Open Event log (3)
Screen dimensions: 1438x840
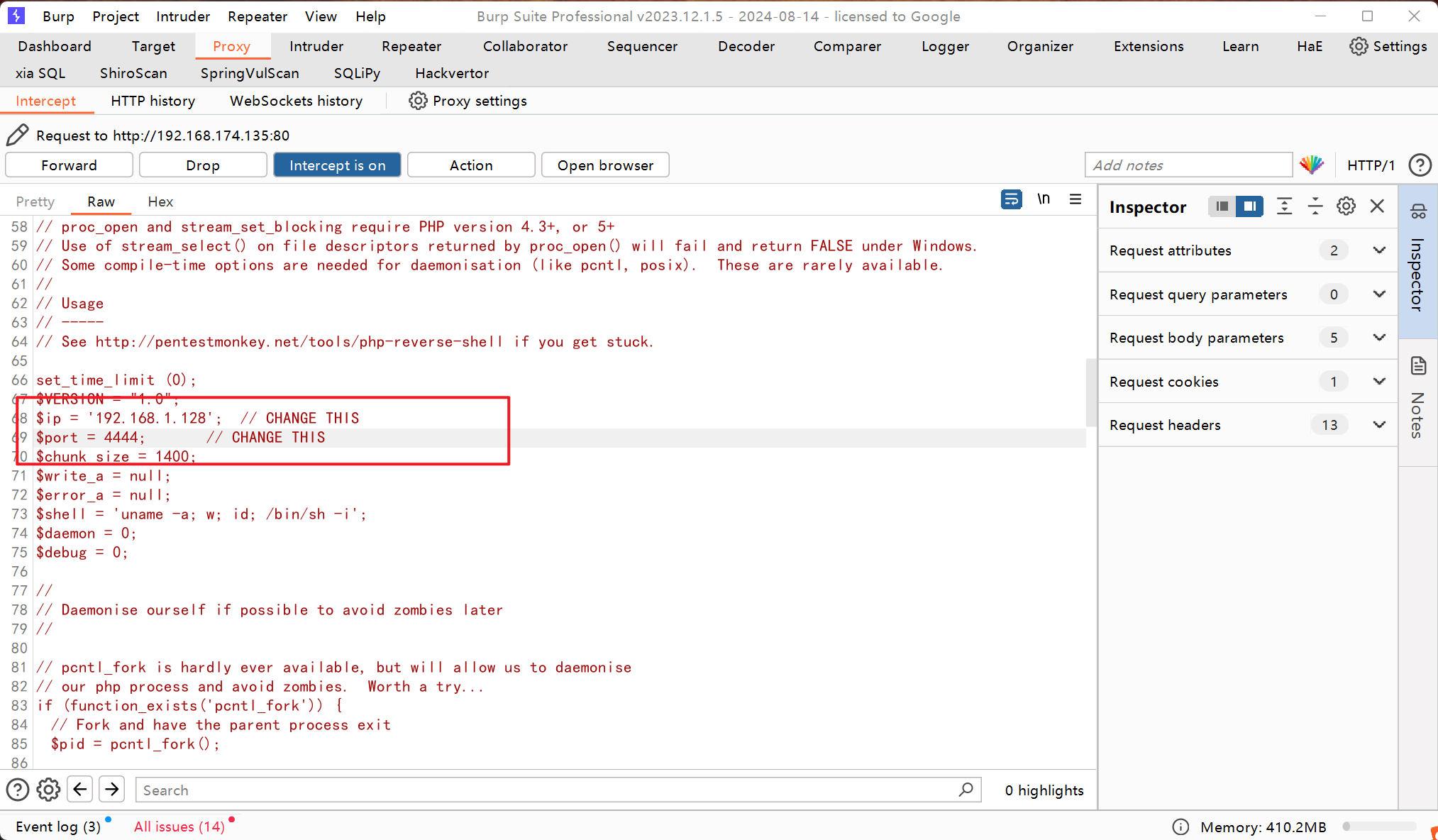coord(58,827)
